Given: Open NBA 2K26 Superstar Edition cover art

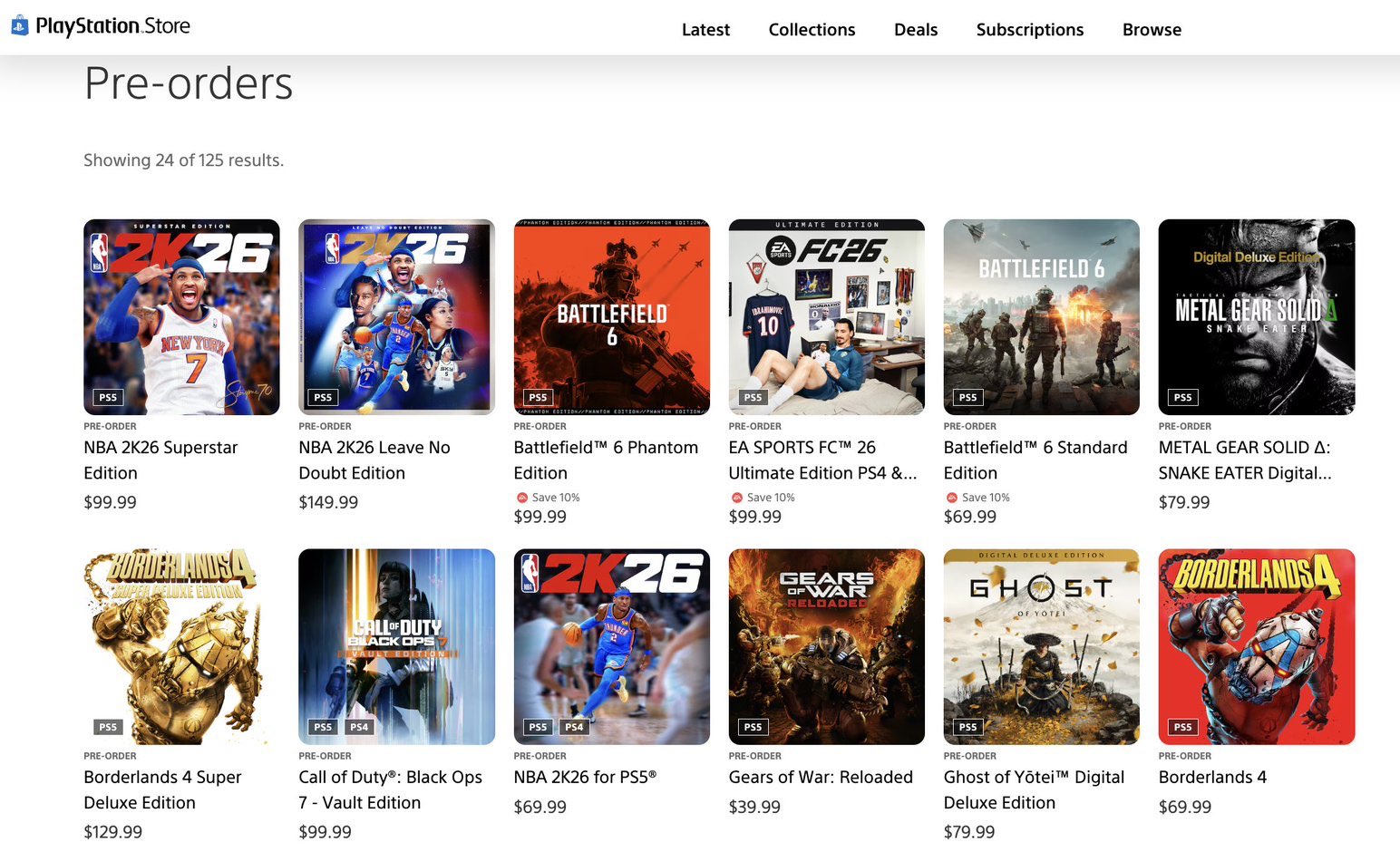Looking at the screenshot, I should coord(181,317).
